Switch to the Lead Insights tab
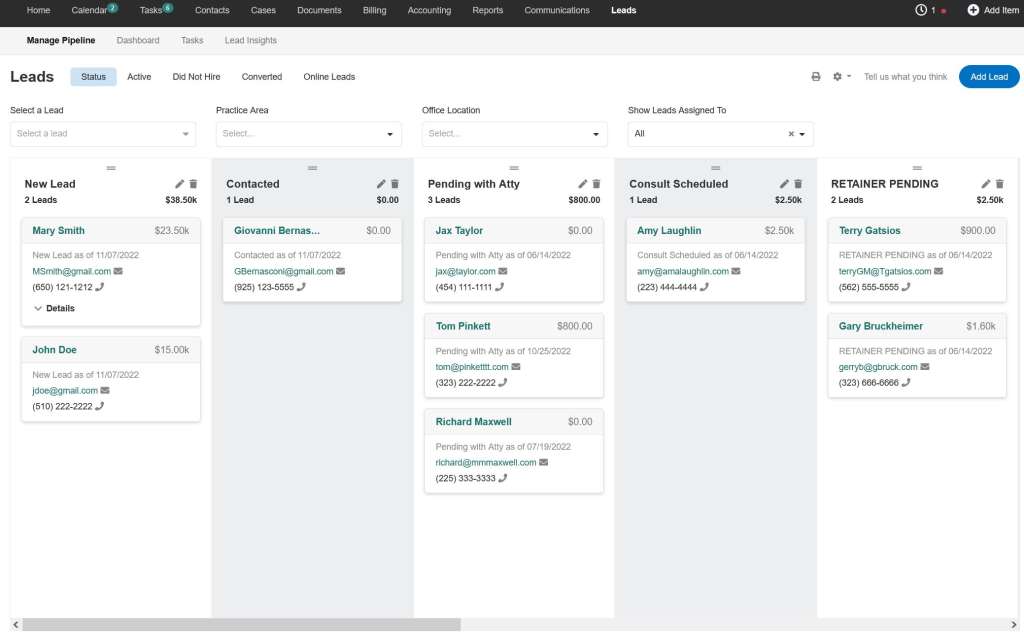This screenshot has width=1024, height=638. 250,40
